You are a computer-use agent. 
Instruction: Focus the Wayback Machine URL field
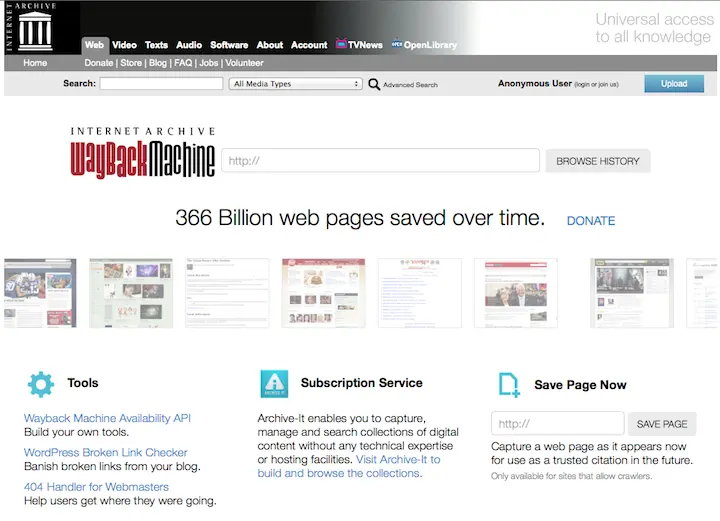380,160
